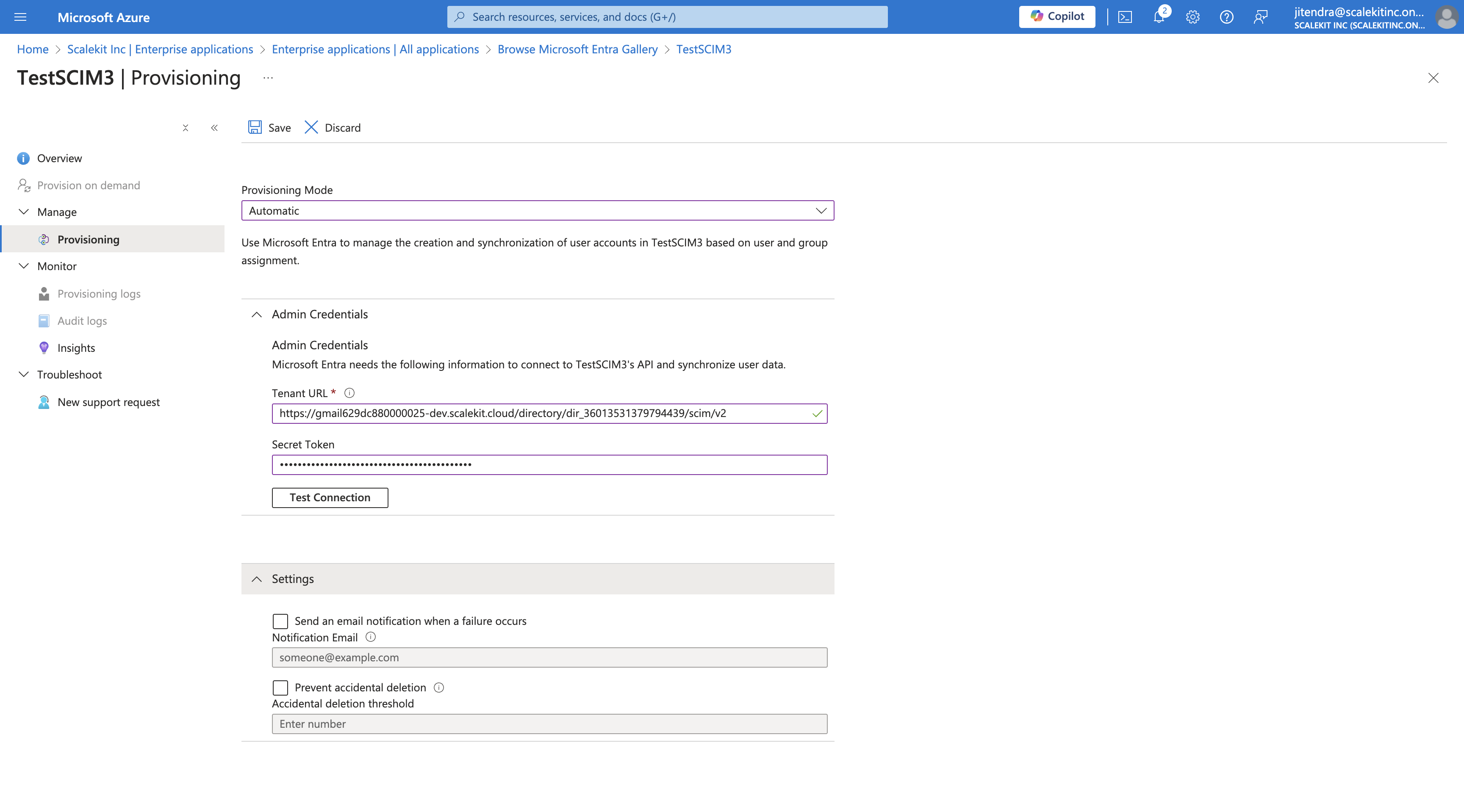Click into the Tenant URL field
Viewport: 1464px width, 812px height.
click(549, 413)
